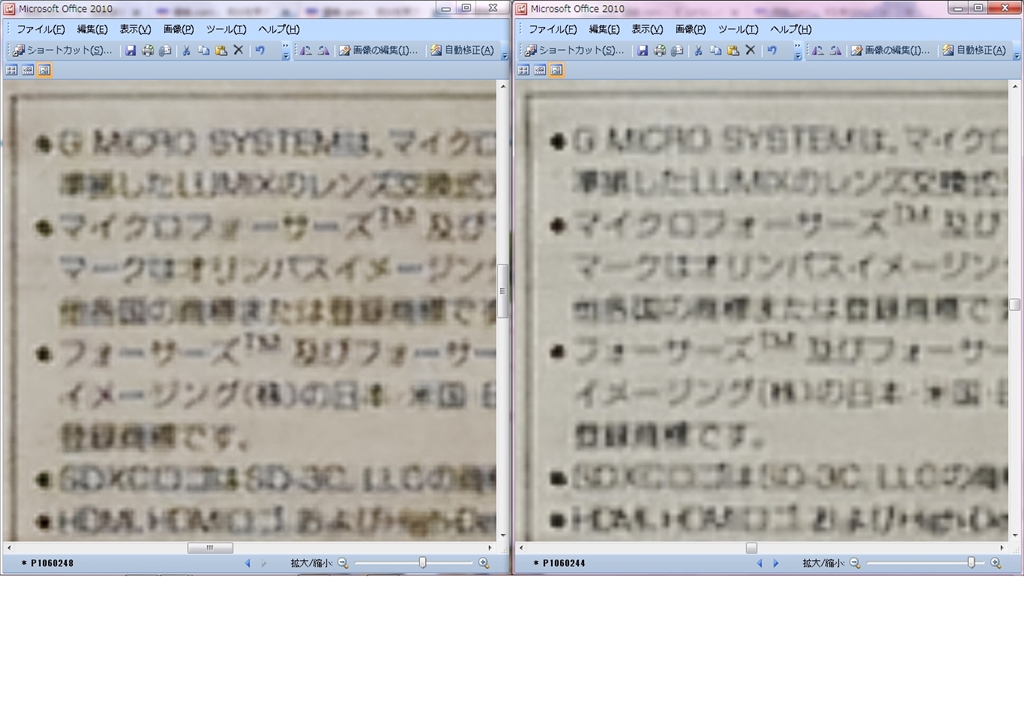Expand standard toolbar options in right window
The image size is (1024, 720).
[797, 51]
